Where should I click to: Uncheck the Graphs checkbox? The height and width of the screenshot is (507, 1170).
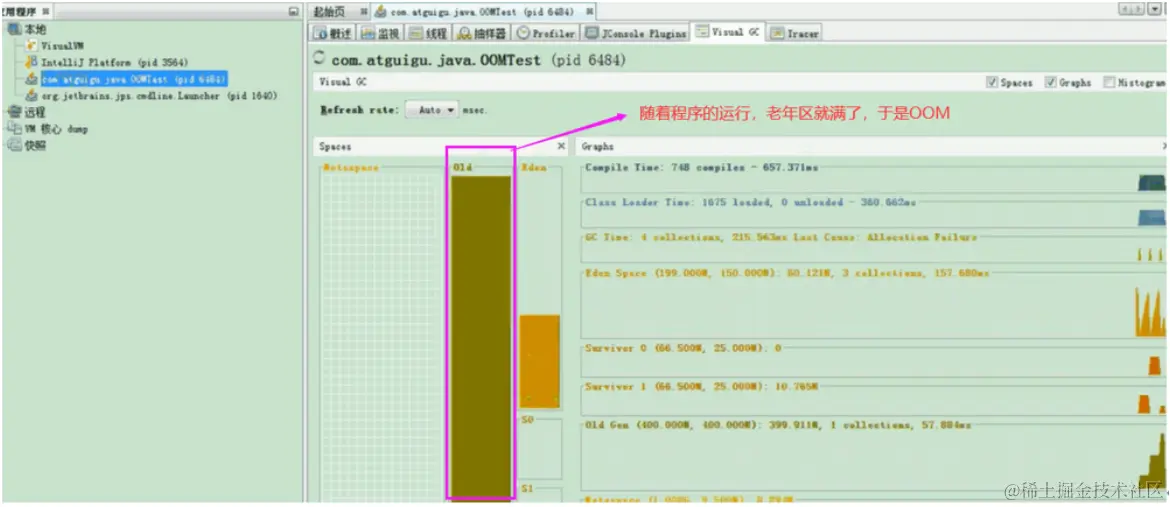tap(1050, 82)
